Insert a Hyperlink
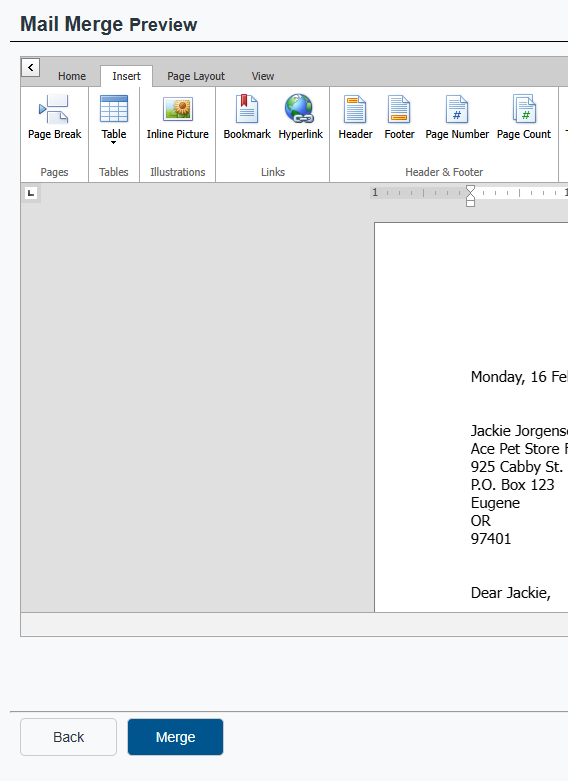 (300, 118)
